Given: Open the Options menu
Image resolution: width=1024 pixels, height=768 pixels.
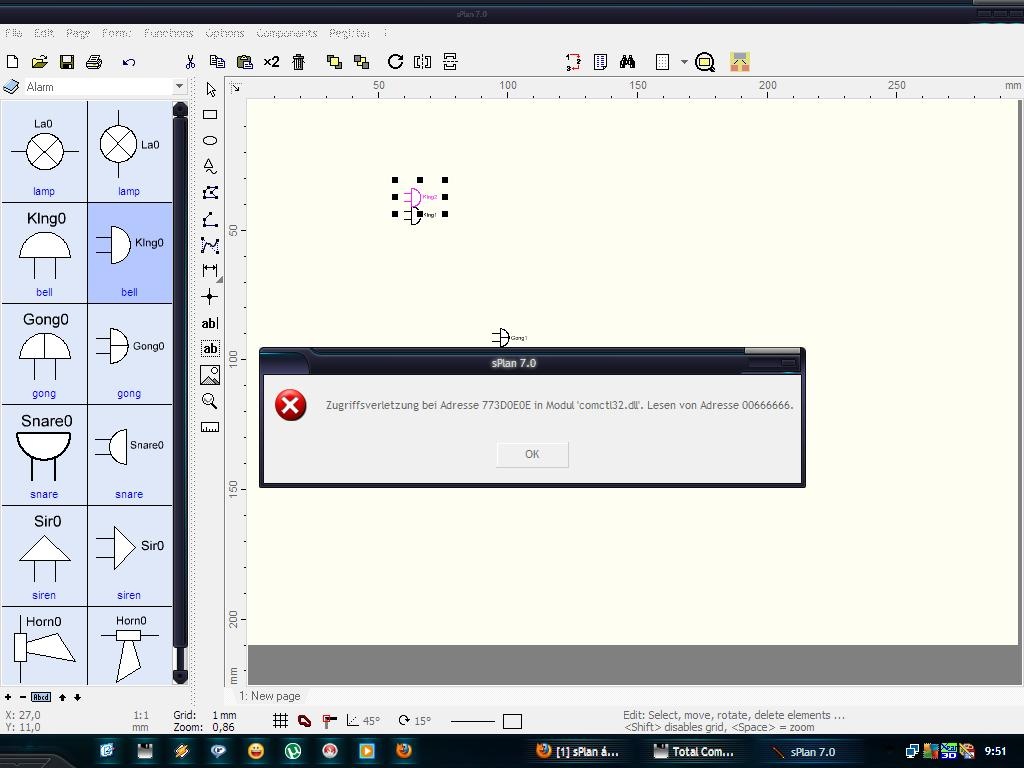Looking at the screenshot, I should [x=225, y=33].
